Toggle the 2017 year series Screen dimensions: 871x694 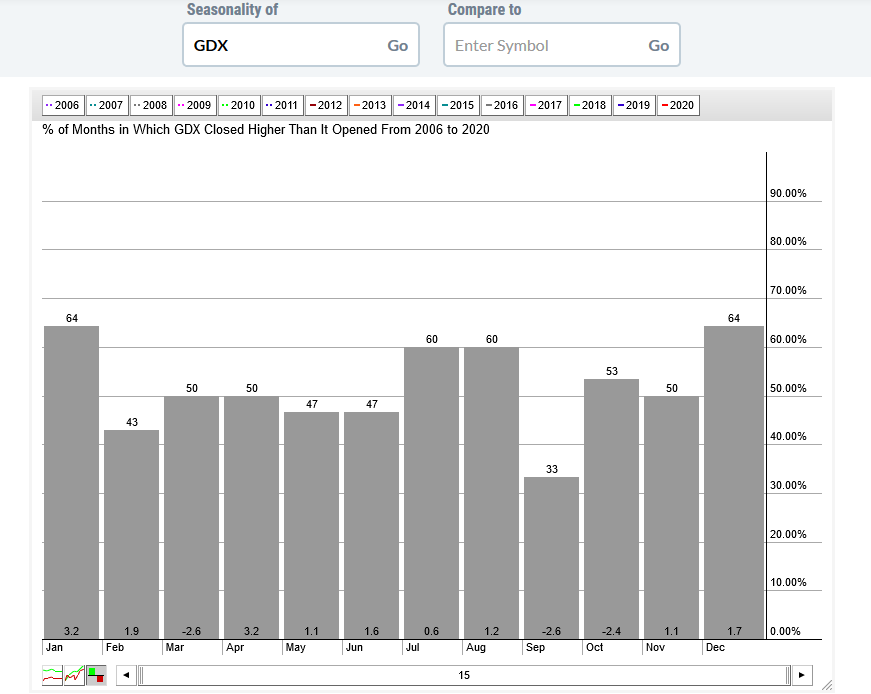(x=545, y=105)
